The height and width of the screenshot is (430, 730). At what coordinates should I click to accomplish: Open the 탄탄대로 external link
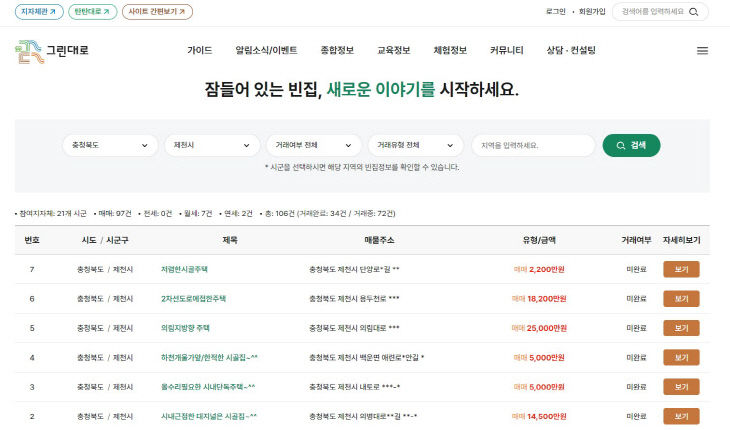92,12
